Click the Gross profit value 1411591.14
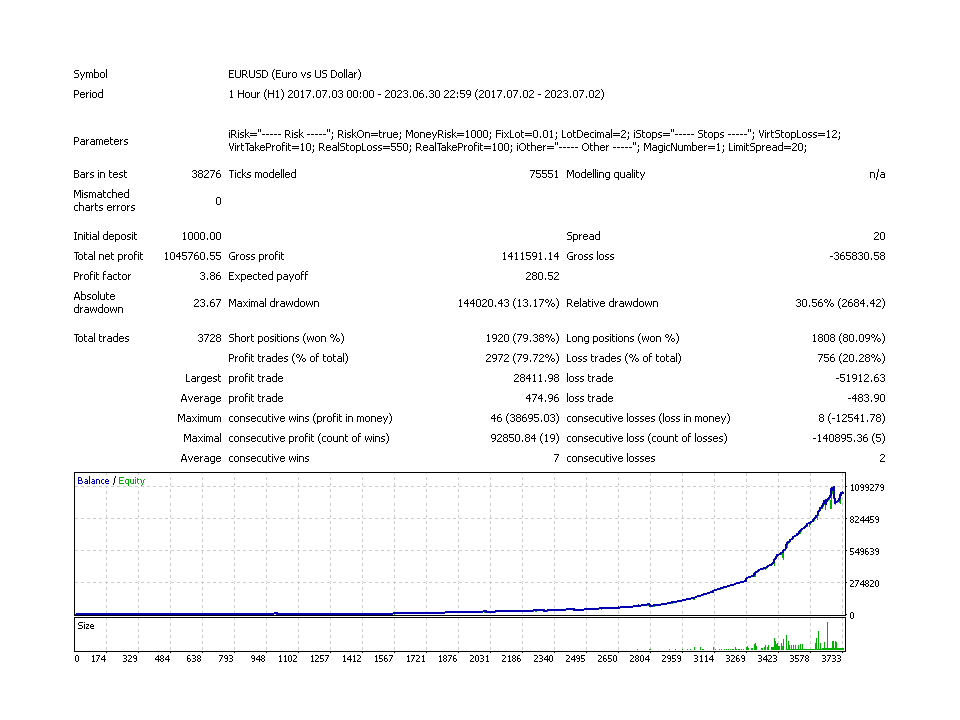960x720 pixels. tap(530, 257)
